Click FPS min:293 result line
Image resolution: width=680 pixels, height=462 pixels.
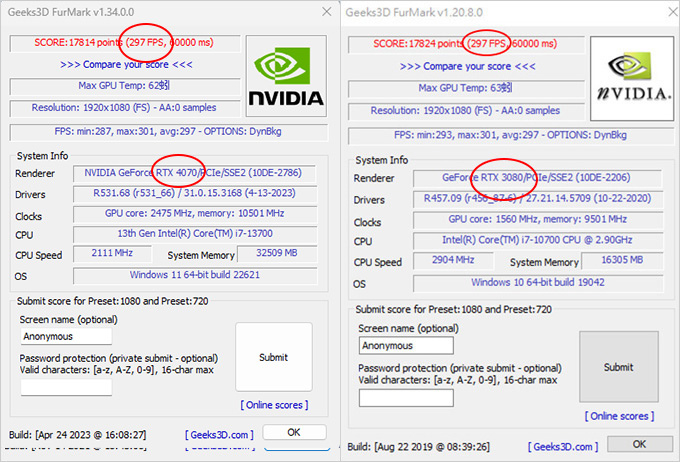(x=510, y=135)
